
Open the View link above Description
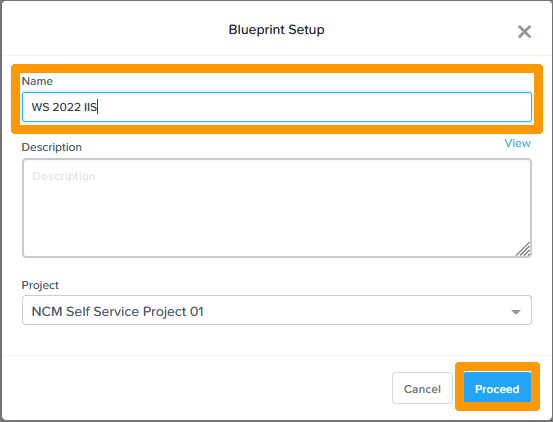pyautogui.click(x=517, y=143)
